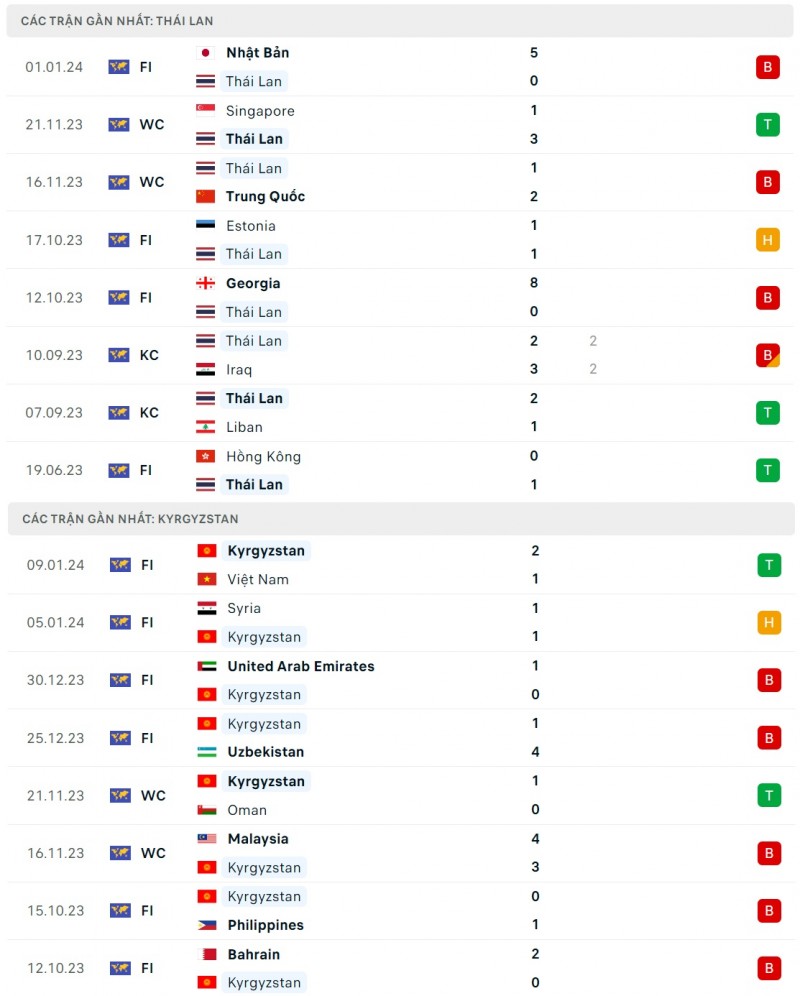Viewport: 800px width, 996px height.
Task: Select the 21.11.23 Kyrgyzstan vs Oman date
Action: [x=55, y=796]
